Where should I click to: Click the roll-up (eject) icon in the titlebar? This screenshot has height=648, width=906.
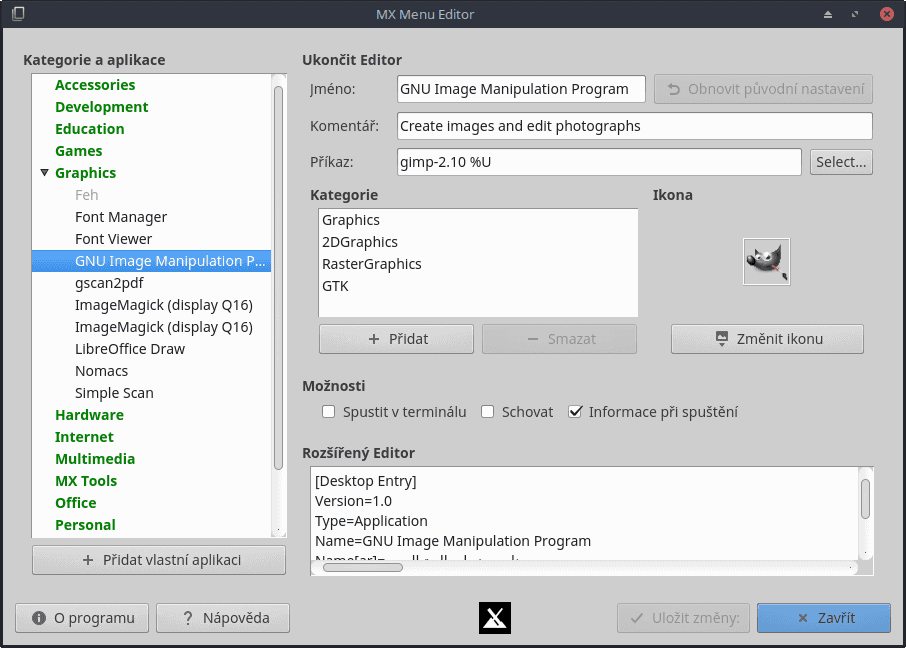pos(826,14)
